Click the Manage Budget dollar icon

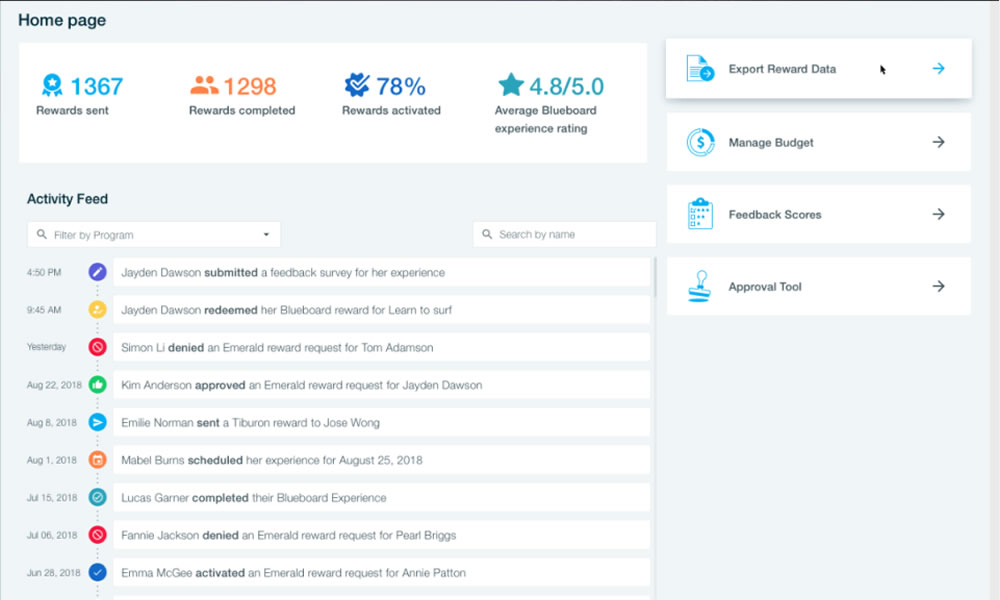(700, 142)
